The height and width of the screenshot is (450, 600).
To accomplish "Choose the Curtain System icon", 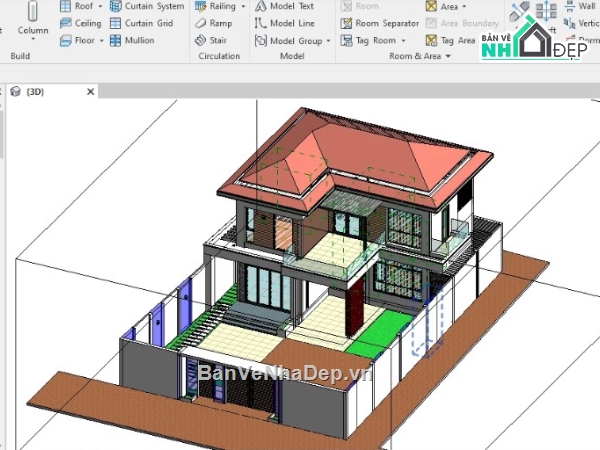I will [116, 6].
